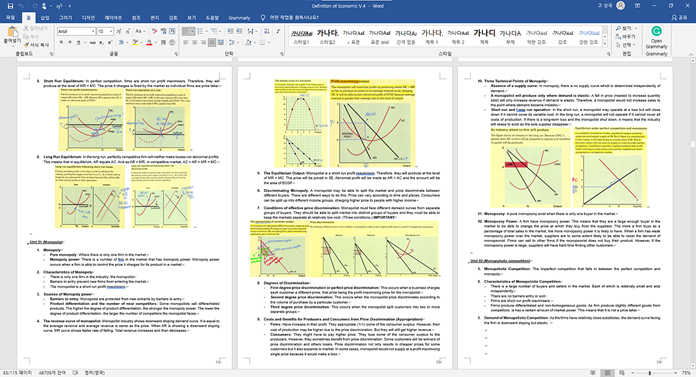The height and width of the screenshot is (377, 696).
Task: Click the Format Painter brush icon
Action: click(26, 45)
